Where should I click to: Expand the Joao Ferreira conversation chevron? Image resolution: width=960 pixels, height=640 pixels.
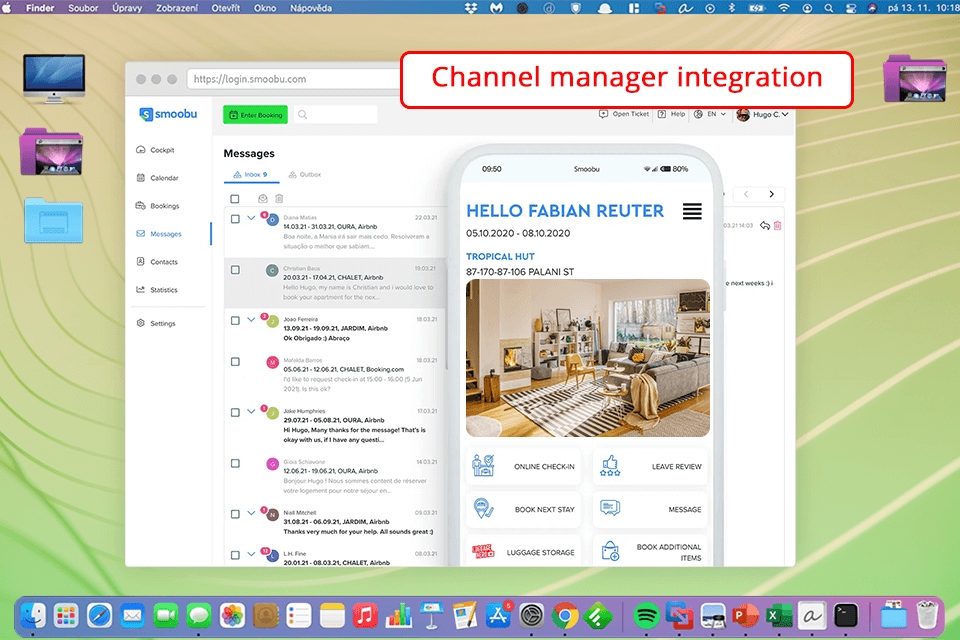[251, 320]
